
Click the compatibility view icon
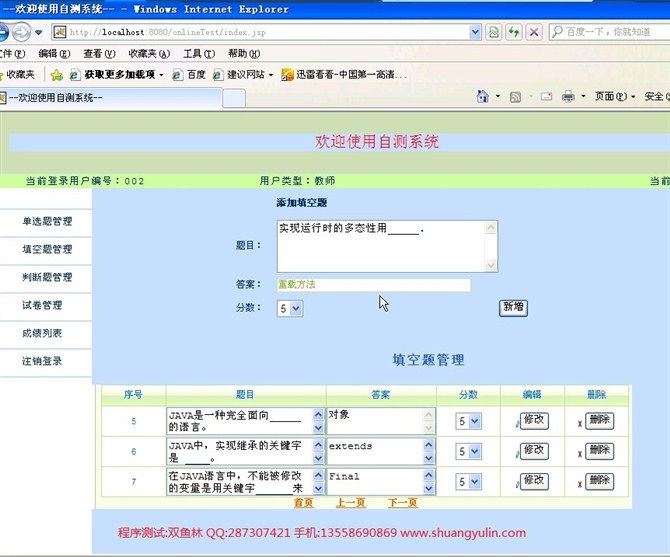pyautogui.click(x=494, y=32)
